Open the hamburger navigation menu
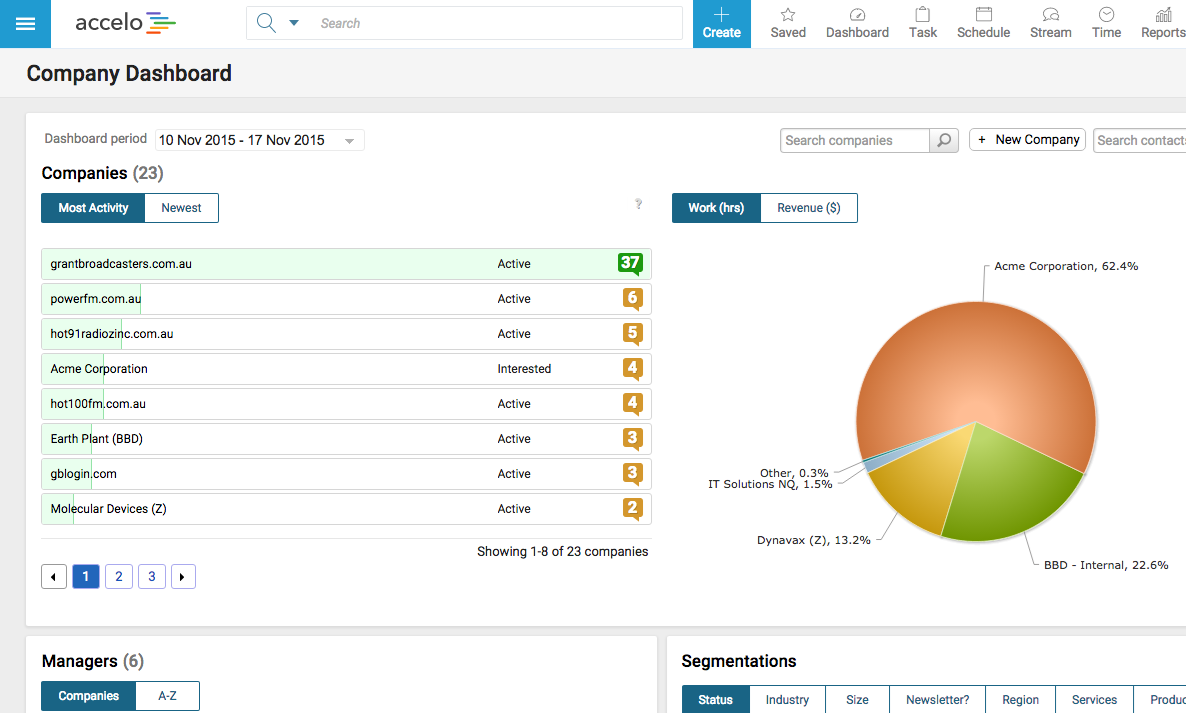Screen dimensions: 1186x713 25,23
